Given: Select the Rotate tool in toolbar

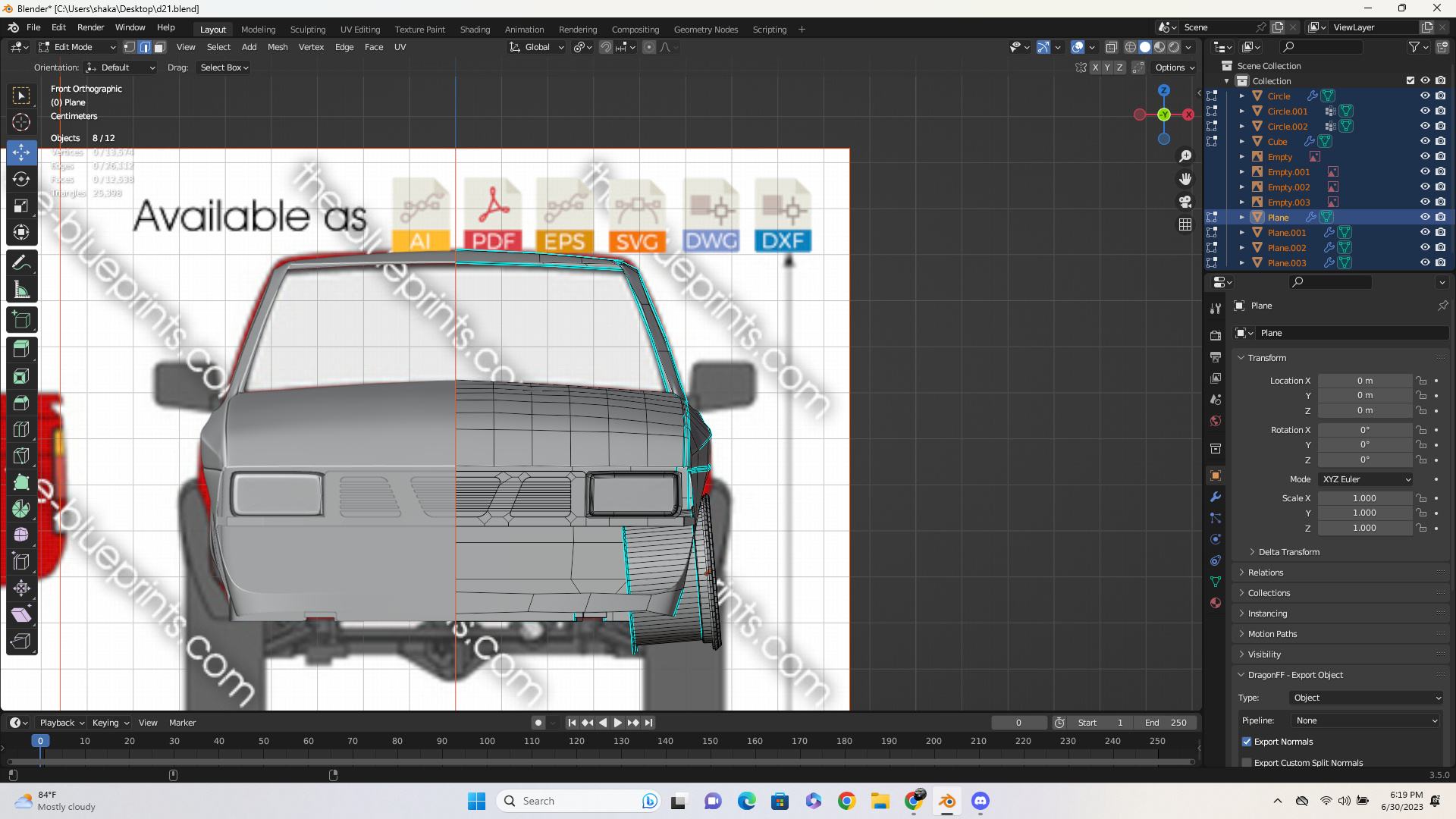Looking at the screenshot, I should tap(21, 179).
